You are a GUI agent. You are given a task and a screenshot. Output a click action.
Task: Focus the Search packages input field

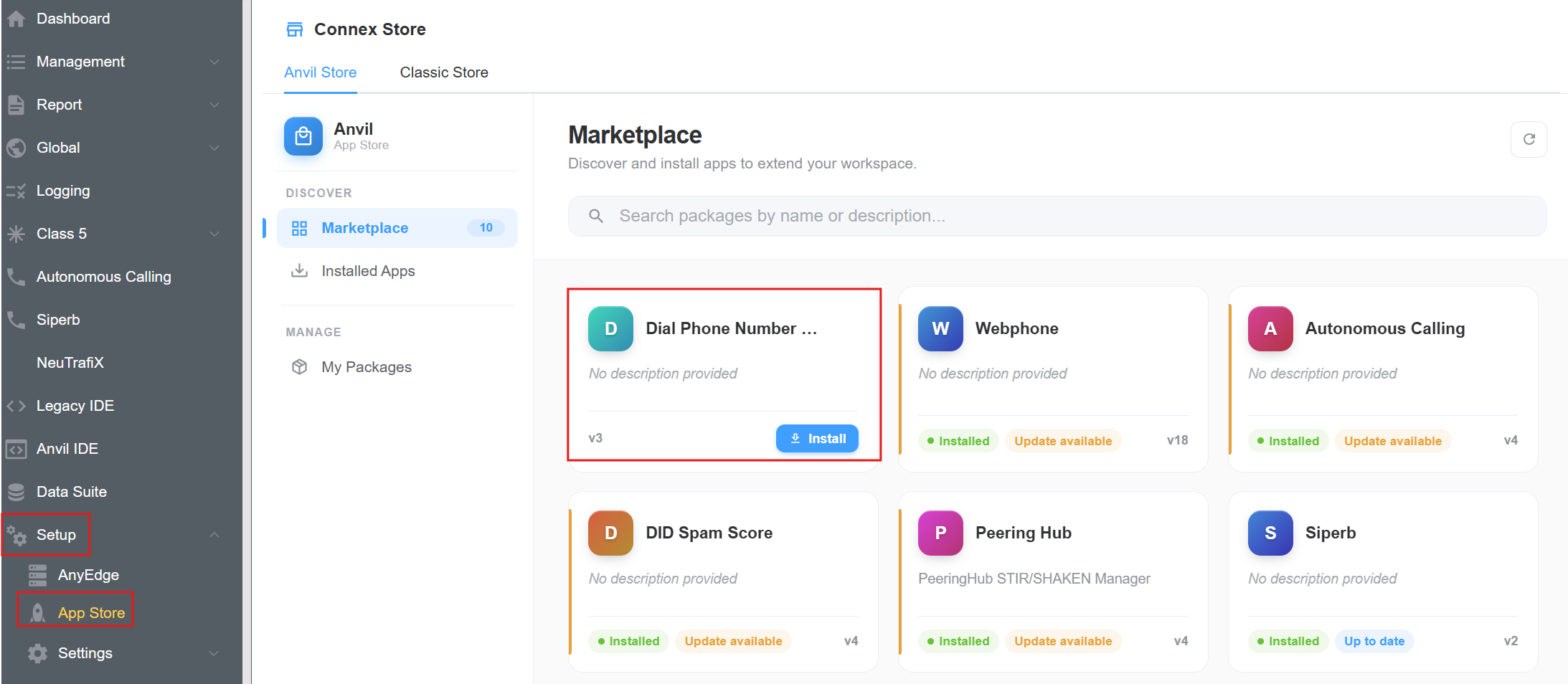tap(1057, 216)
